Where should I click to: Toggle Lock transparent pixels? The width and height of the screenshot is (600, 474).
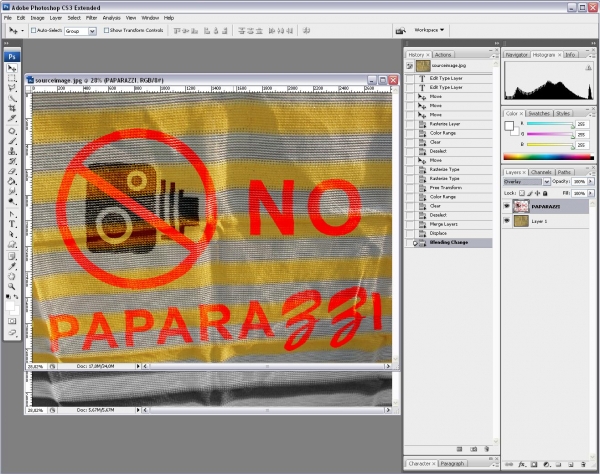tap(522, 193)
